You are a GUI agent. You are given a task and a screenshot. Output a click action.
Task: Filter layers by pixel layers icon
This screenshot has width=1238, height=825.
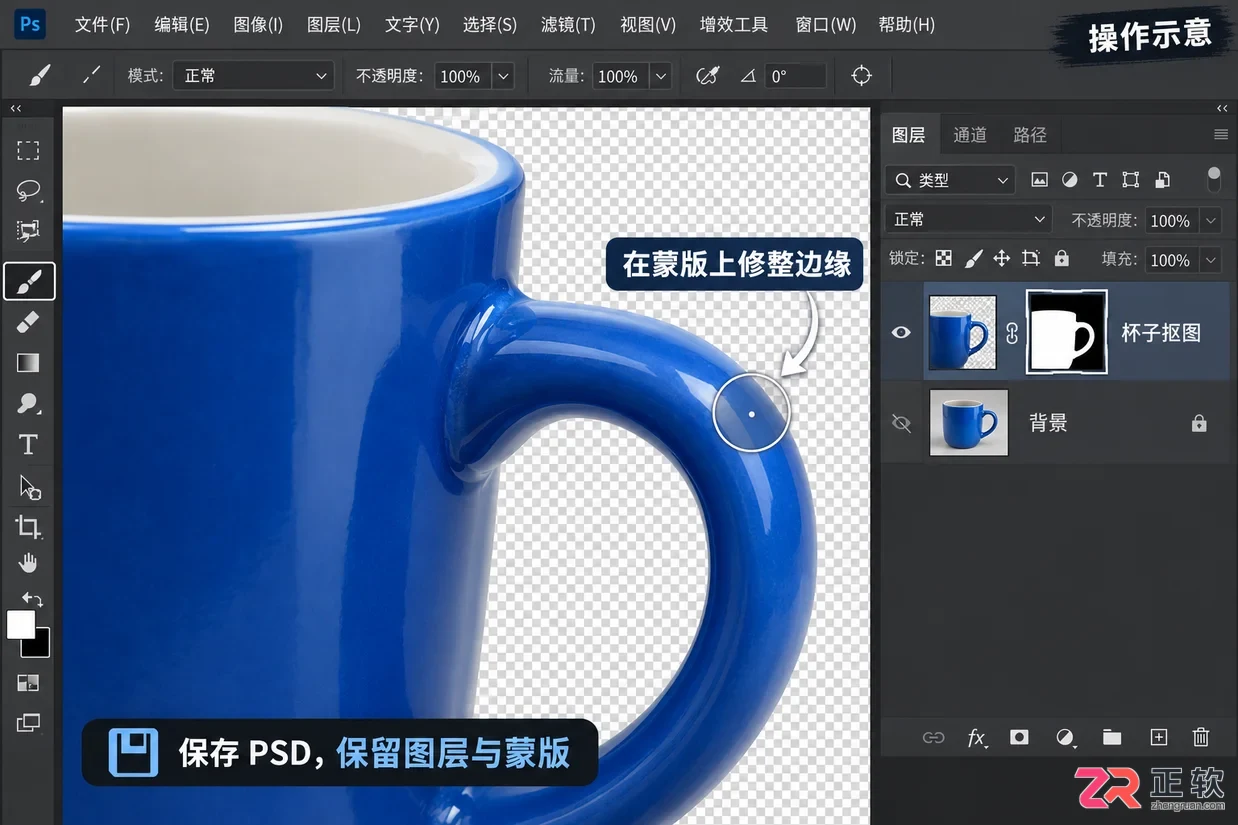click(x=1040, y=180)
